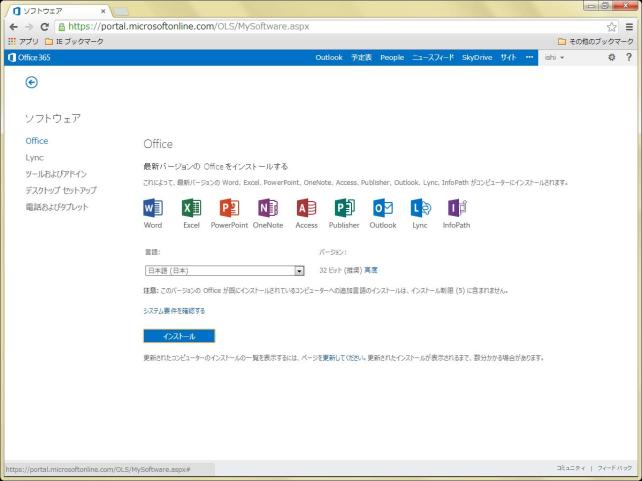The height and width of the screenshot is (481, 642).
Task: Bookmark this page with the star icon
Action: click(611, 26)
